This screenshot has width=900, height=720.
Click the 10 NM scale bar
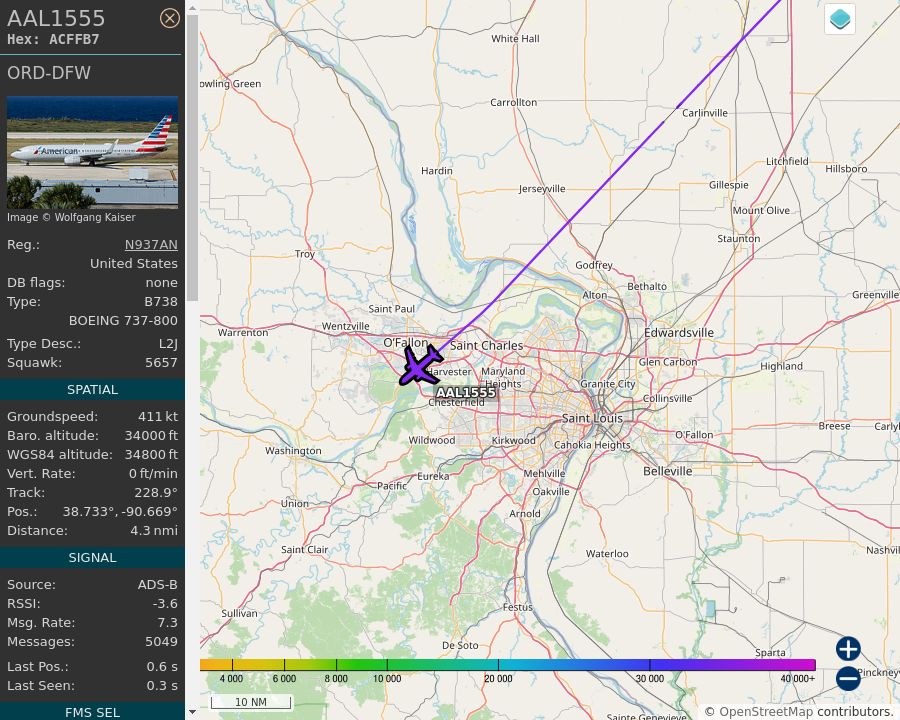[251, 702]
